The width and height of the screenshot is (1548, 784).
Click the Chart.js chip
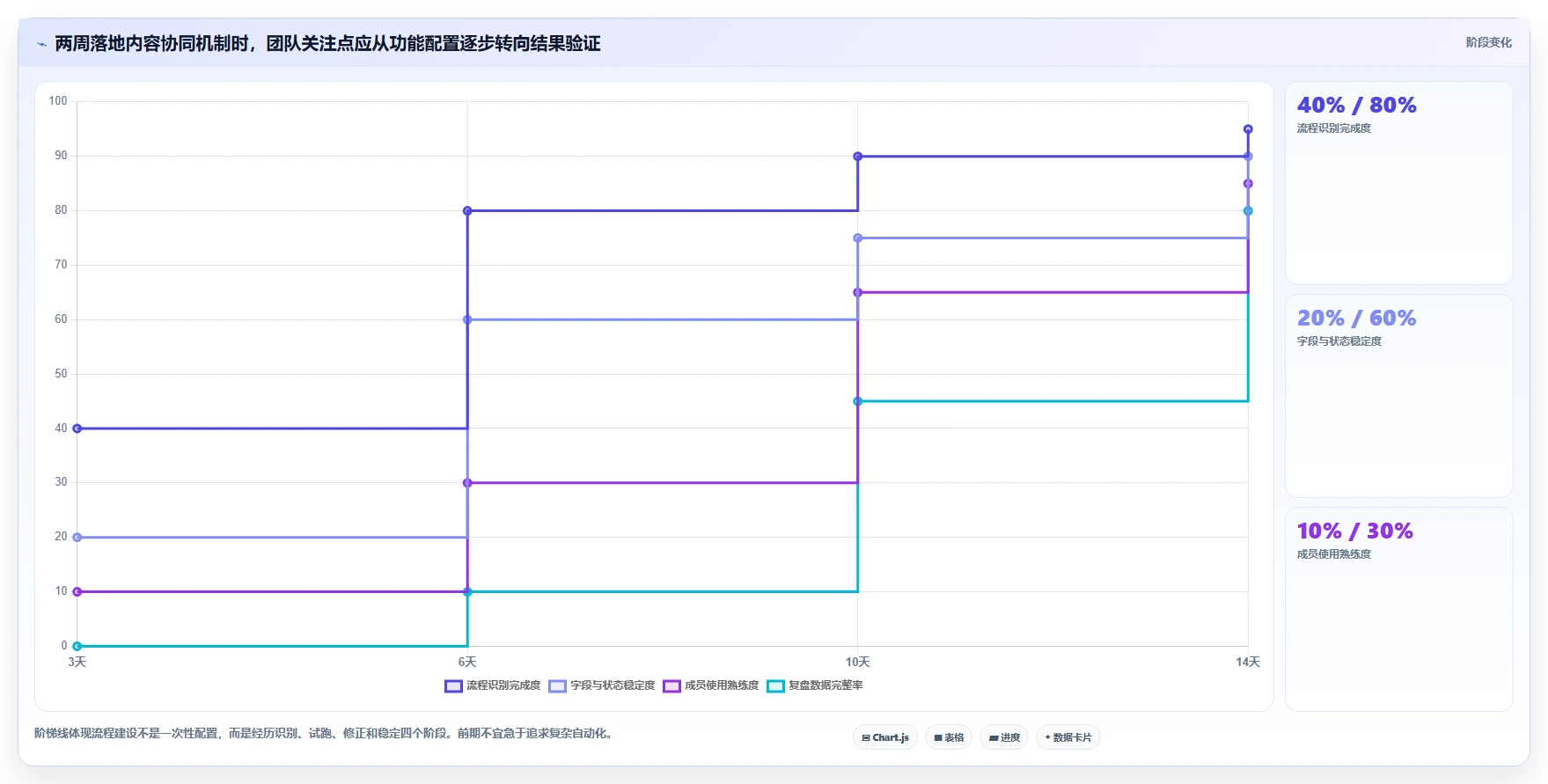(x=885, y=737)
